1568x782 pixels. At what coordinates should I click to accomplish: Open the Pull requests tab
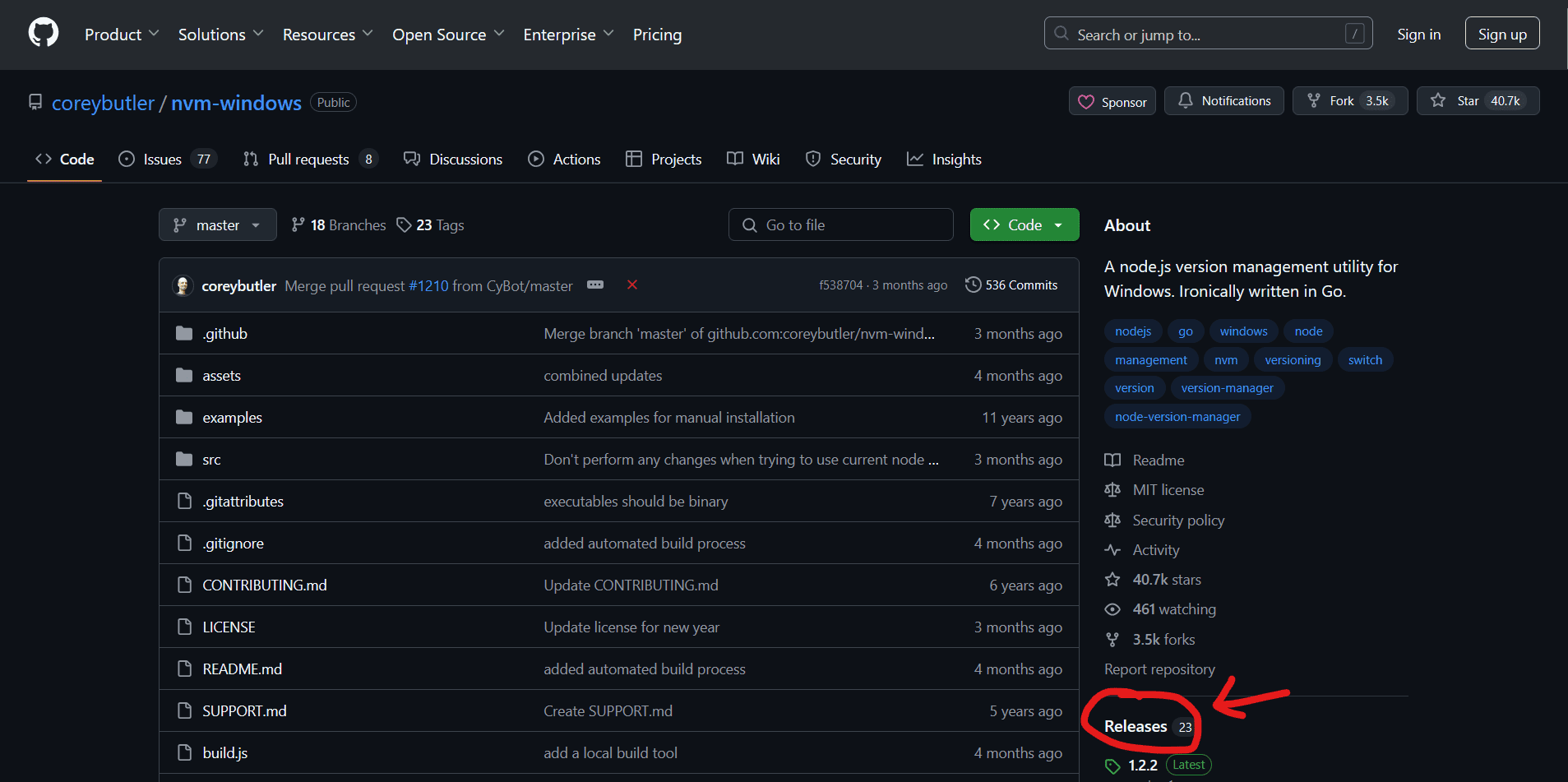[x=310, y=160]
